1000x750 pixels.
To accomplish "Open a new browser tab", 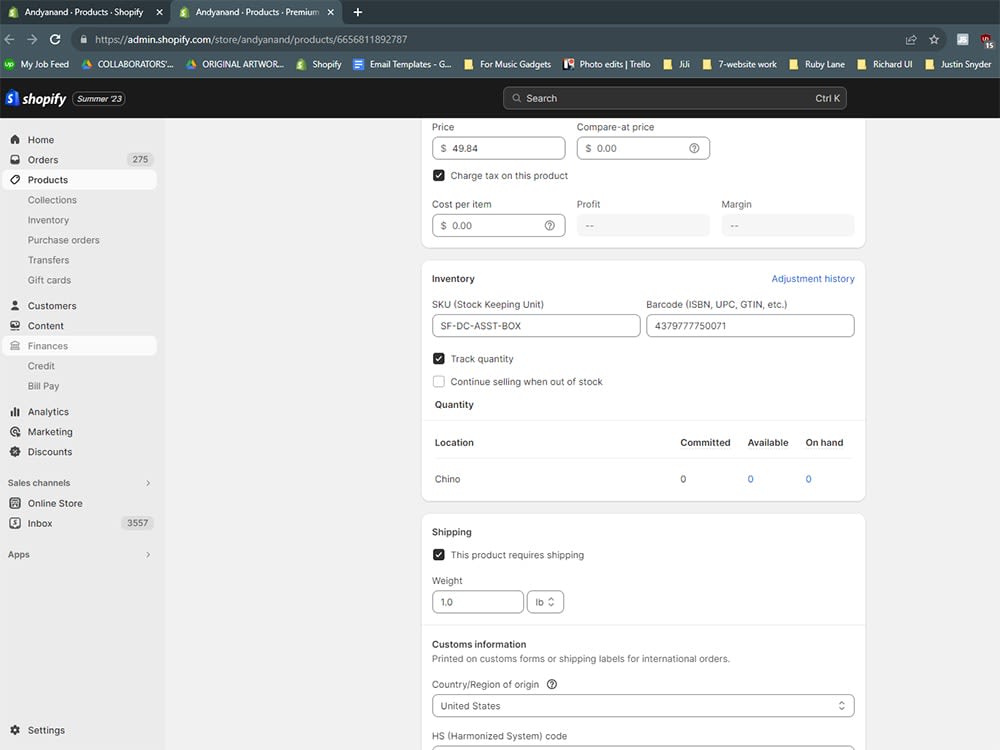I will pos(358,12).
